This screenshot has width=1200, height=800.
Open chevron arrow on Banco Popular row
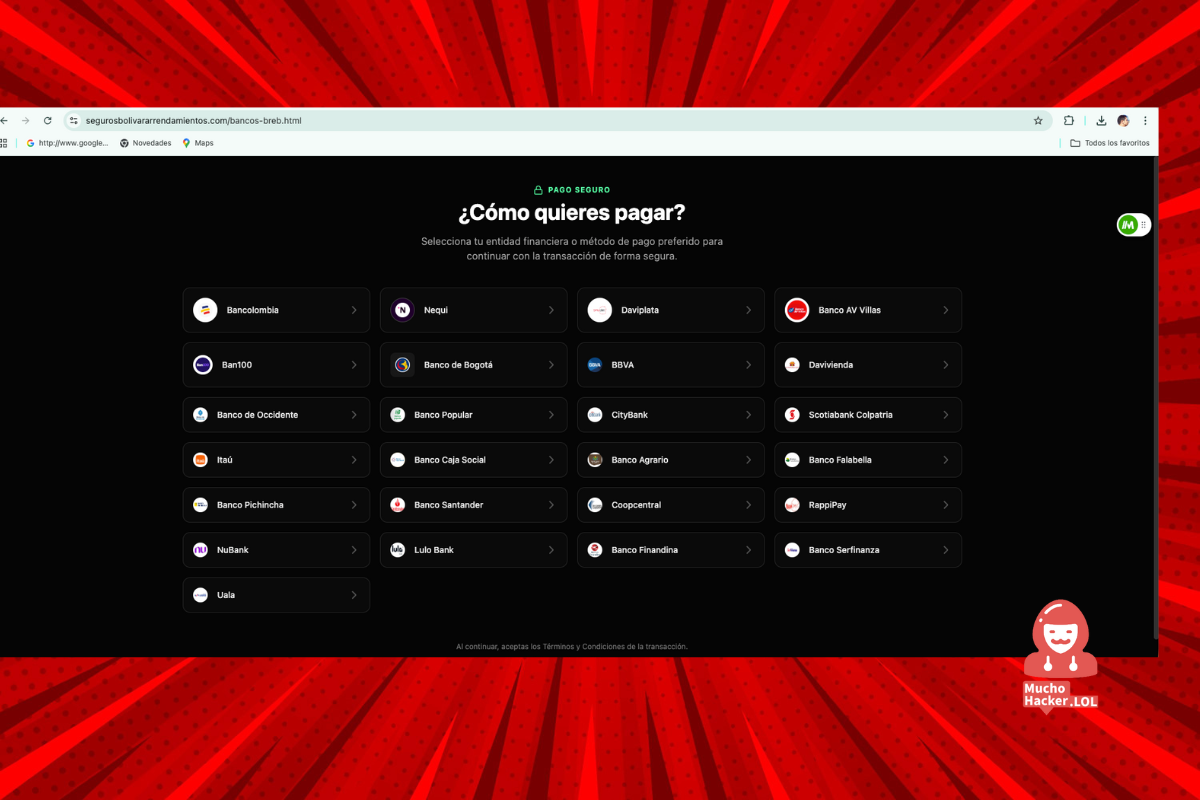(x=551, y=415)
